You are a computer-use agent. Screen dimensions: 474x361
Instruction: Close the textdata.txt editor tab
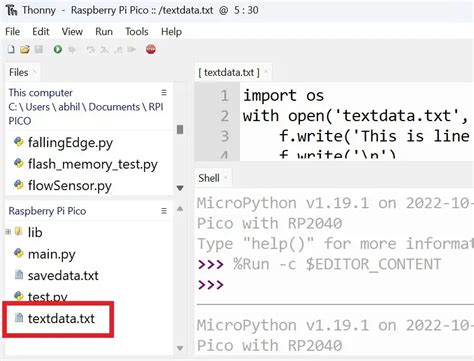(266, 71)
